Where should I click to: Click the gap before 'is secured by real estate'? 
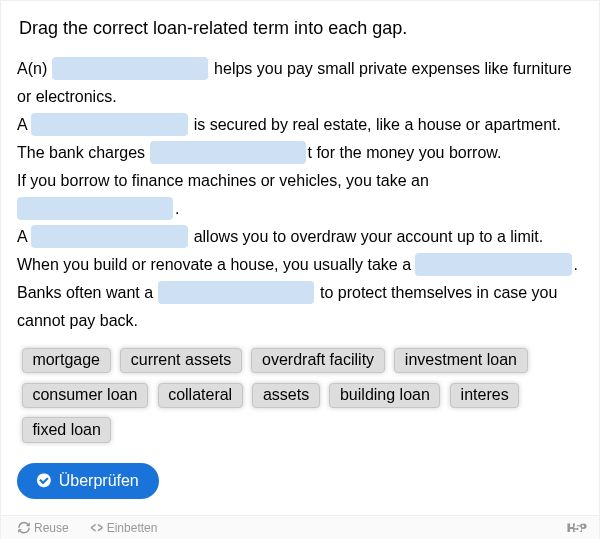click(x=109, y=125)
